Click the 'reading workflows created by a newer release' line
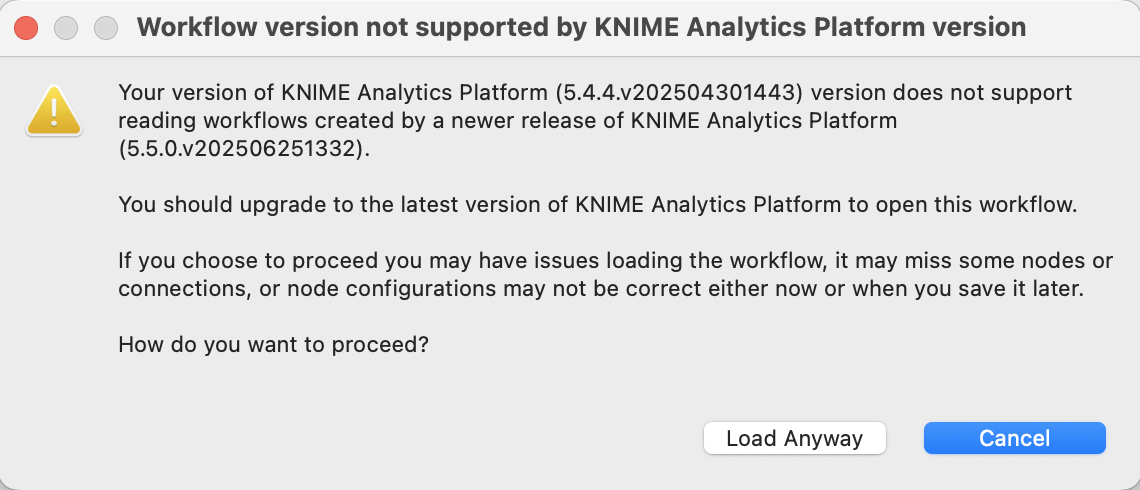This screenshot has width=1140, height=490. 507,121
